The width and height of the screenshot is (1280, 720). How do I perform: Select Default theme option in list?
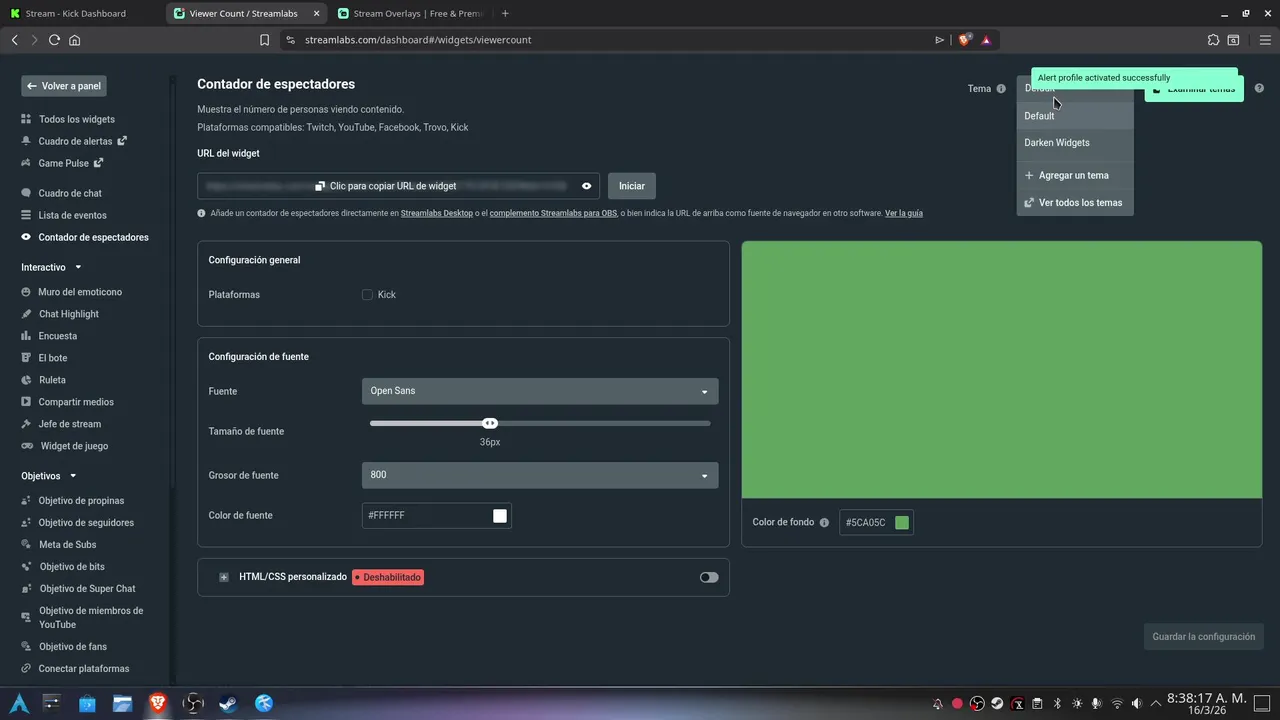1075,116
